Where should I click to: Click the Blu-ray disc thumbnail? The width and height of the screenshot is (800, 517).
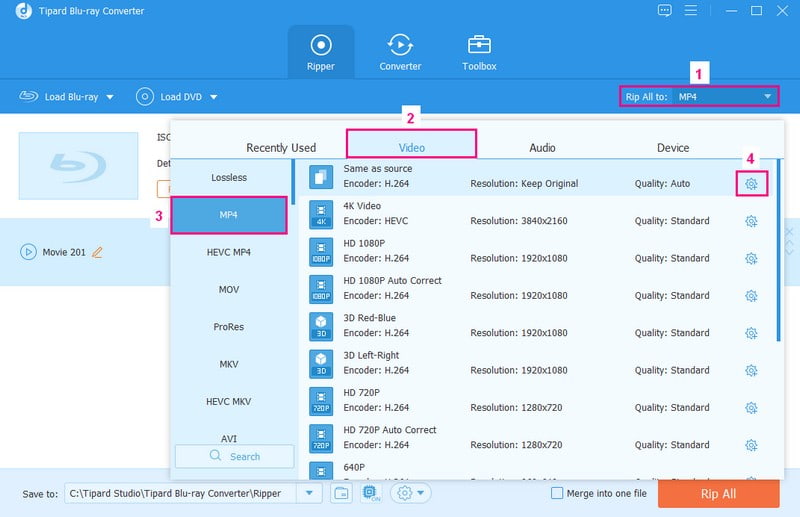(x=78, y=166)
